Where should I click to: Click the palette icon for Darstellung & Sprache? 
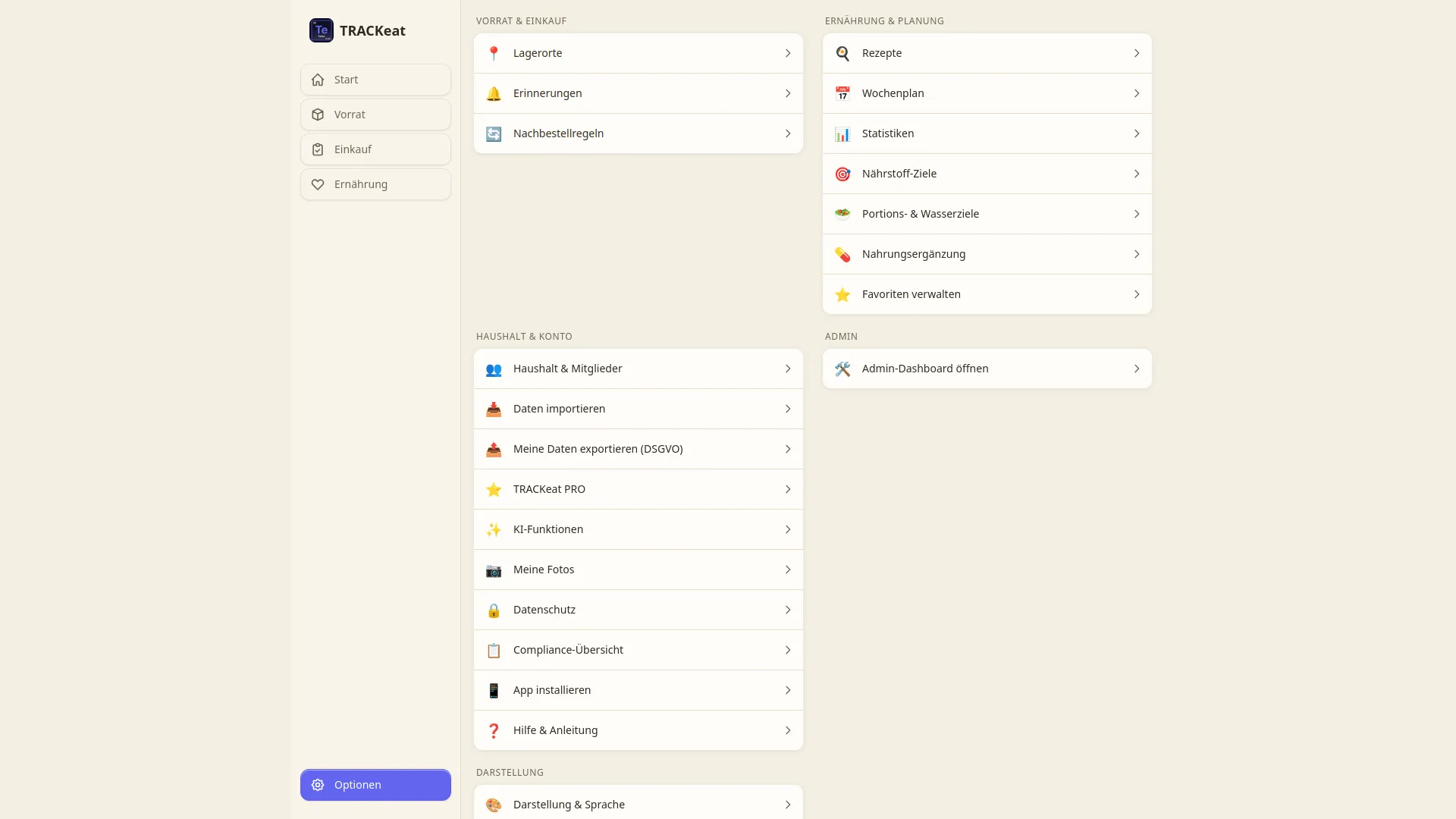[x=494, y=805]
